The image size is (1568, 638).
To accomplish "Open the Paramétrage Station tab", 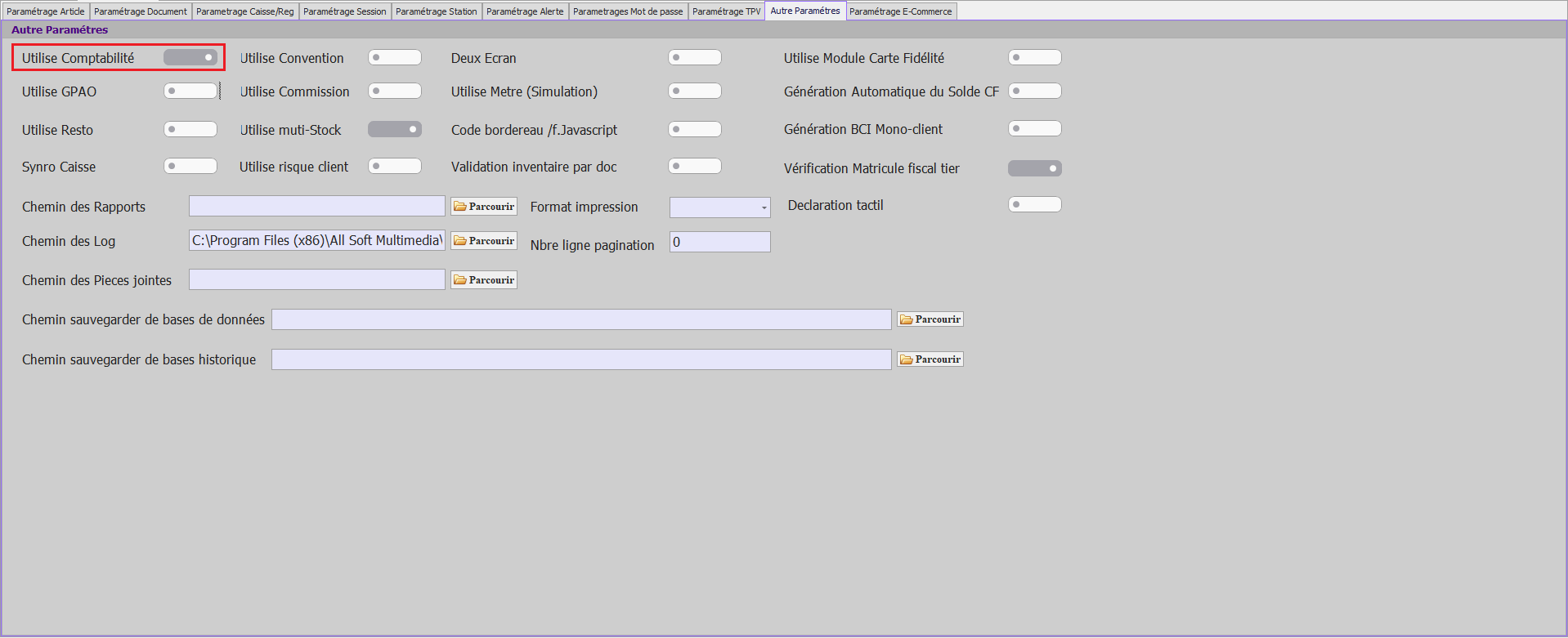I will 437,11.
